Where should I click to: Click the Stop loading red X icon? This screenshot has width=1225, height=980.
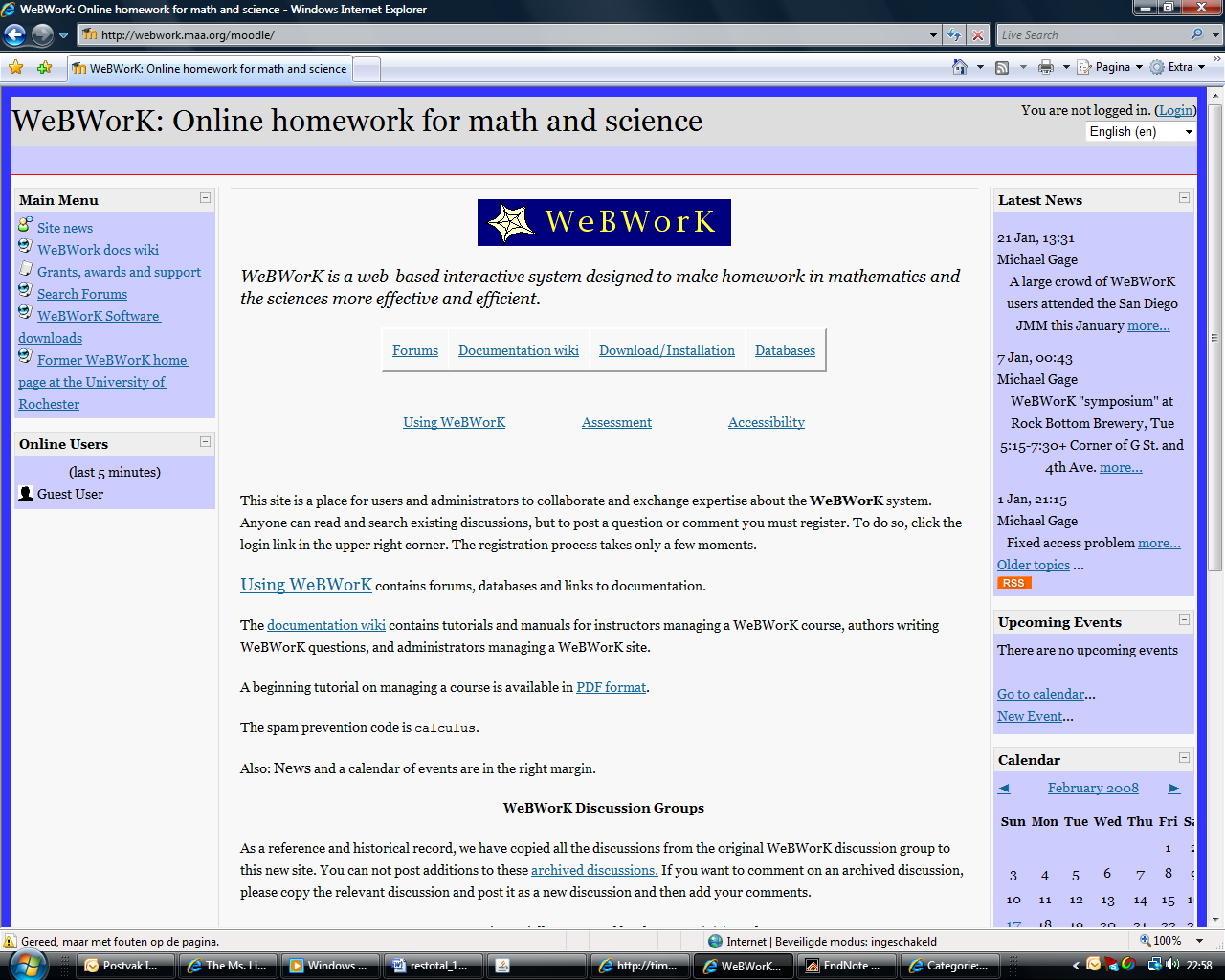point(977,35)
